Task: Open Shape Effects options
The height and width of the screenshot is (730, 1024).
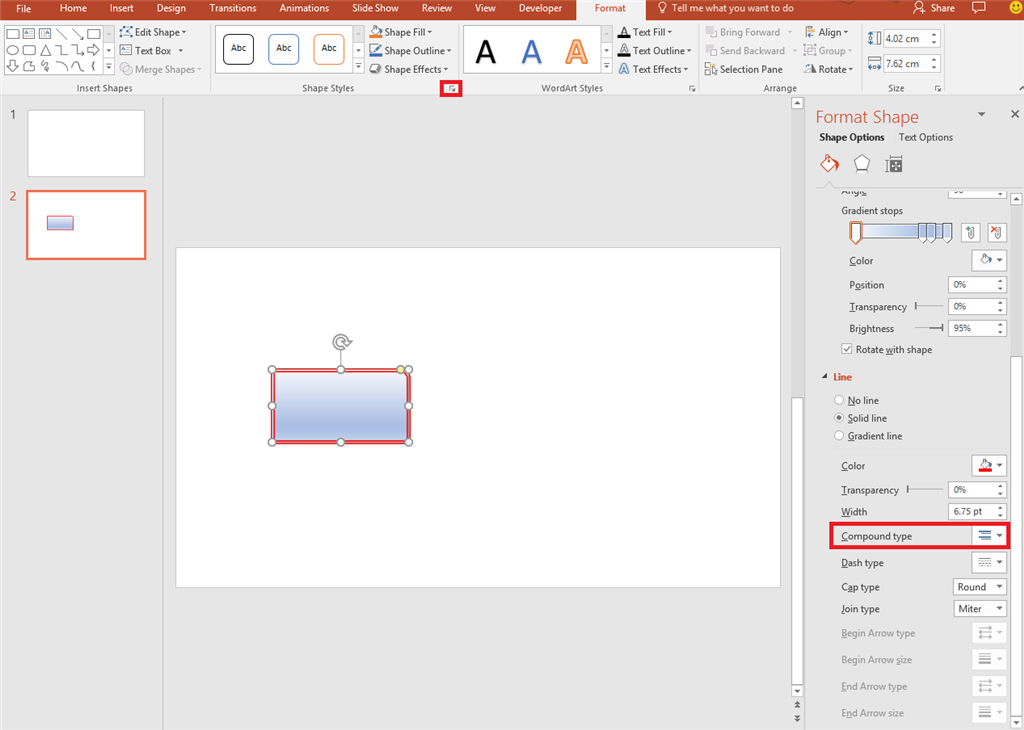Action: click(409, 69)
